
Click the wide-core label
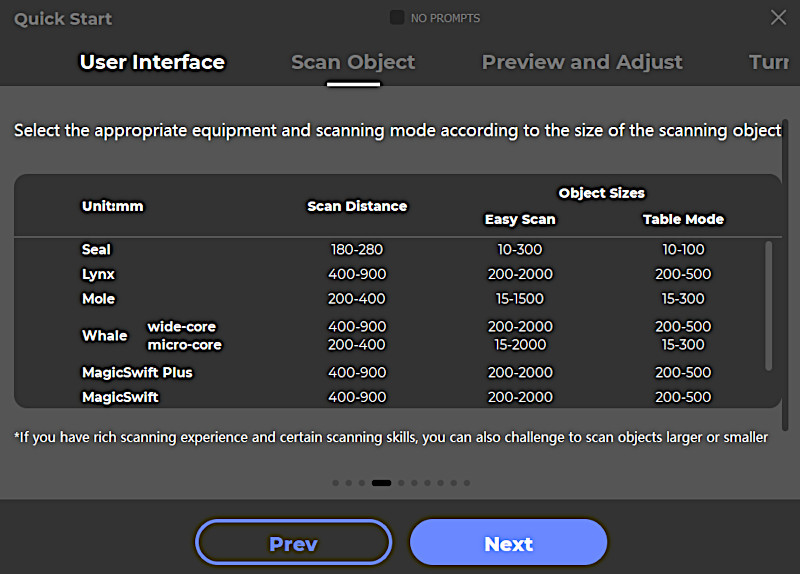[x=182, y=327]
